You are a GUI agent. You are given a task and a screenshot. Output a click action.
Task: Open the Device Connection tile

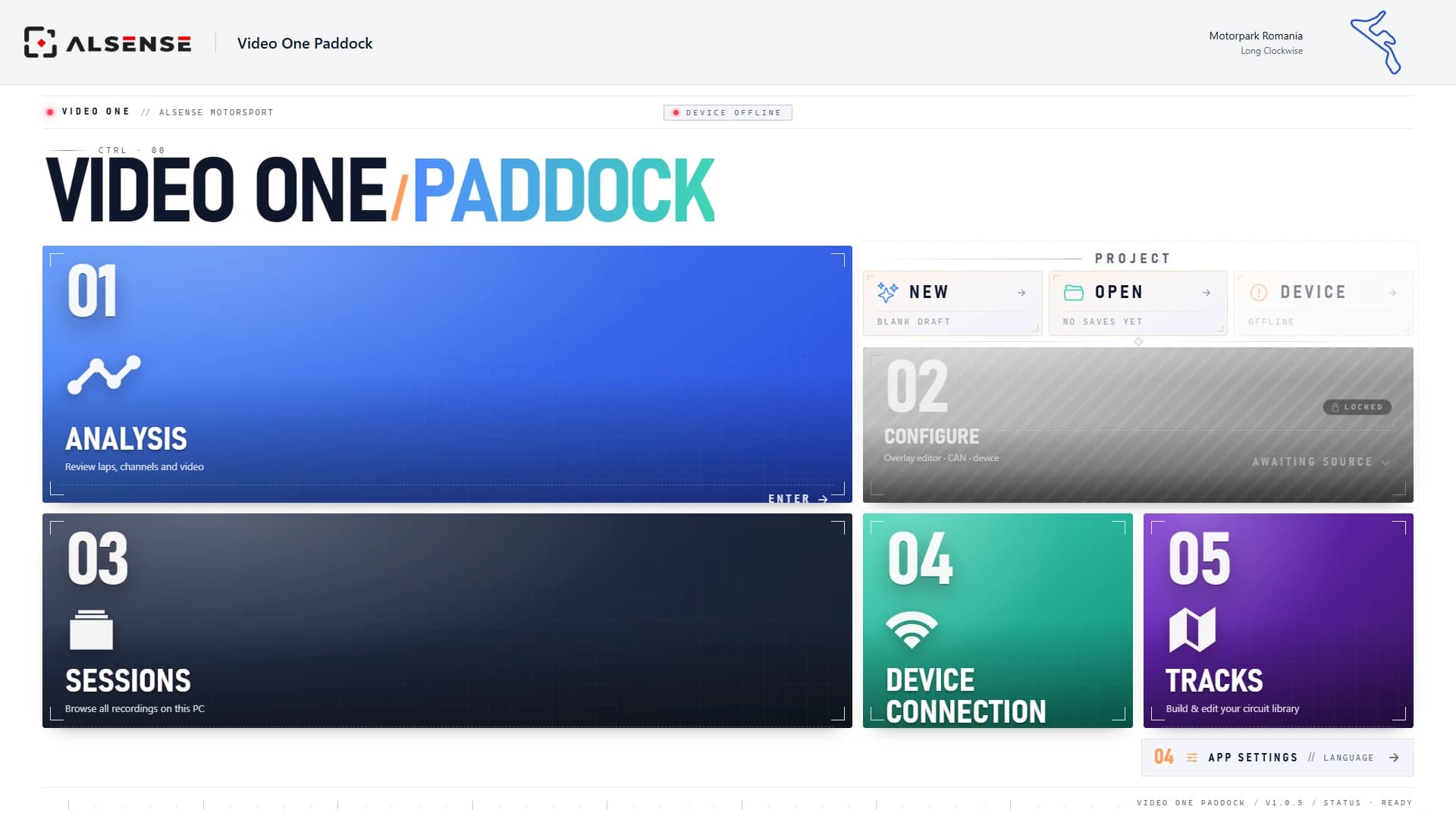point(998,620)
